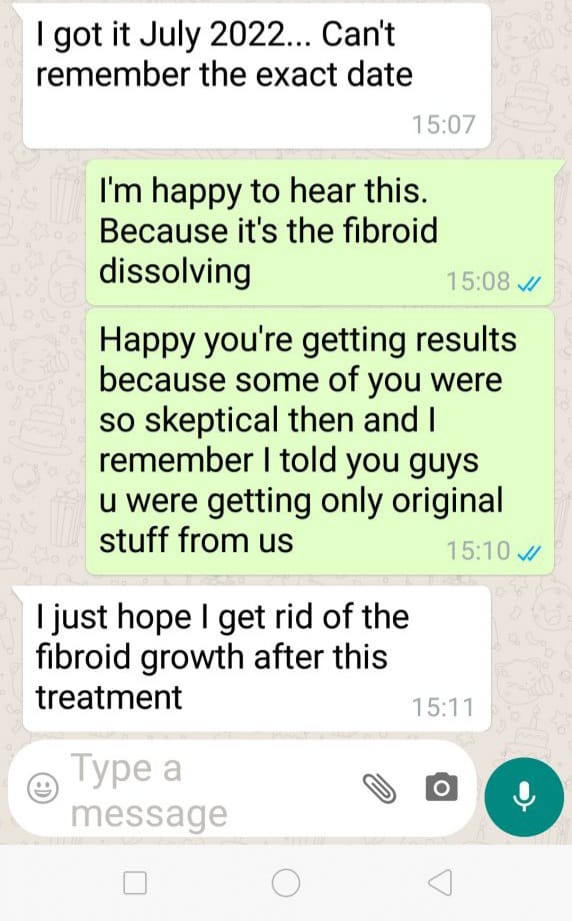This screenshot has height=921, width=572.
Task: Click the 'Type a message' input field
Action: [211, 790]
